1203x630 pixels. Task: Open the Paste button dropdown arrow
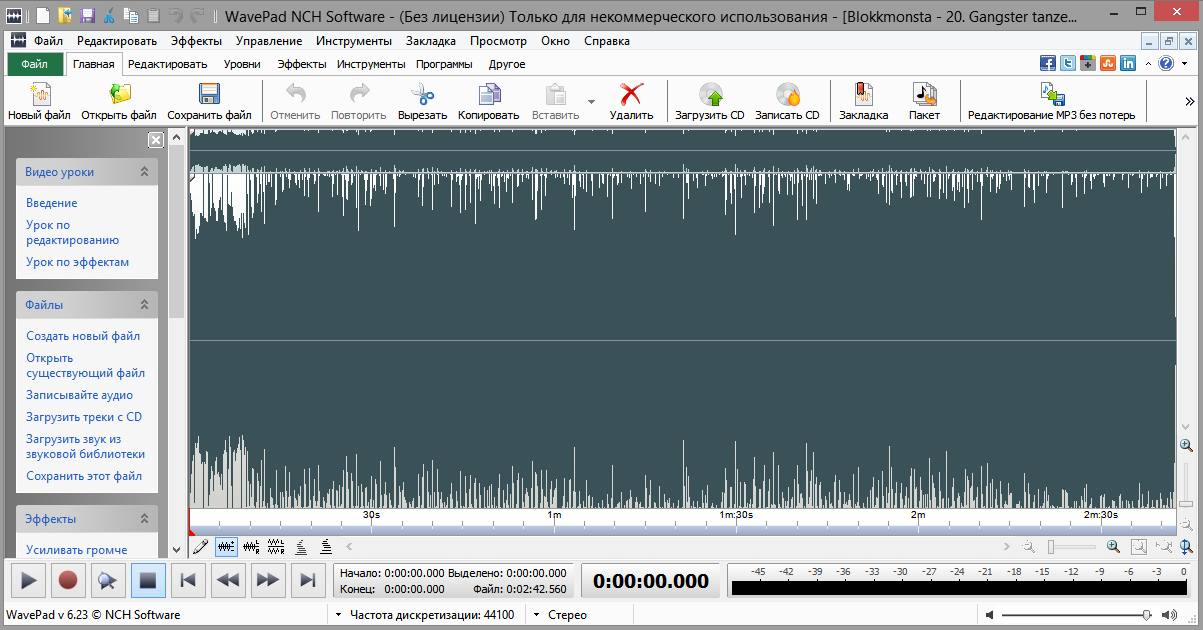[x=591, y=102]
